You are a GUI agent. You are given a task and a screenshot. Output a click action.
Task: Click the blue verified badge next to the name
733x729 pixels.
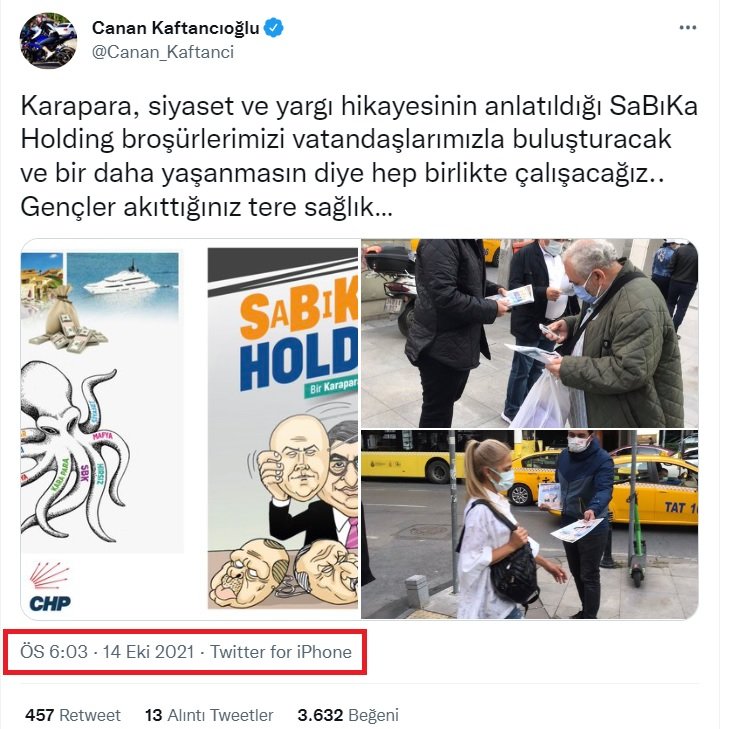point(273,28)
